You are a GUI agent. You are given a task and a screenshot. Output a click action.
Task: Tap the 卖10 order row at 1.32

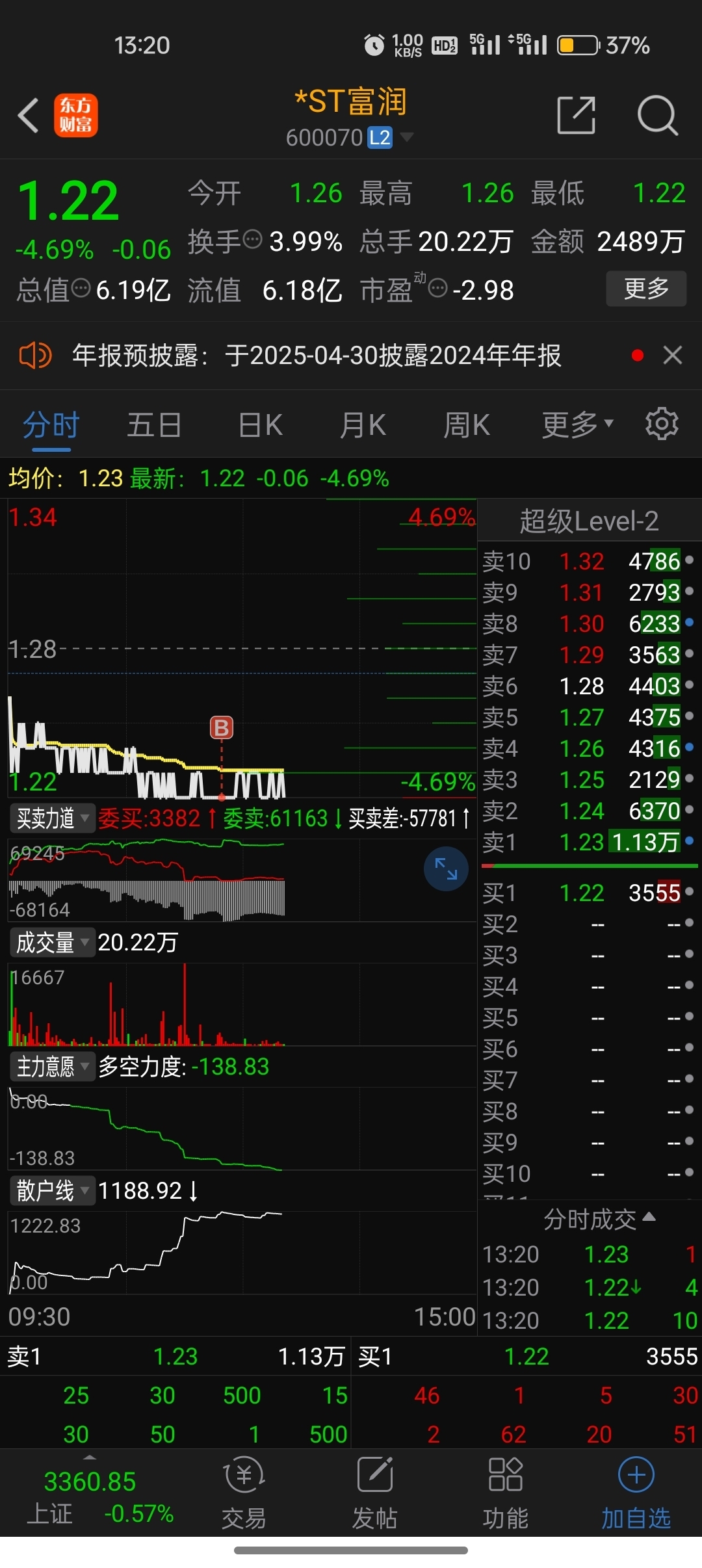[x=589, y=561]
